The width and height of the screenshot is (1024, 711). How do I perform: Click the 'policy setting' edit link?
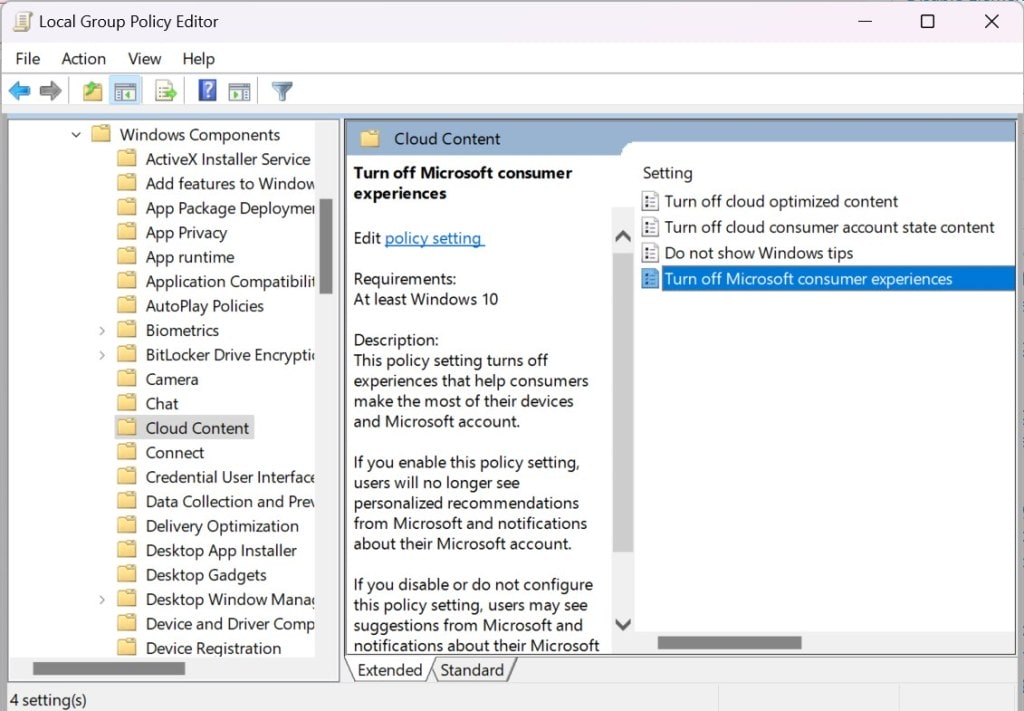coord(434,238)
